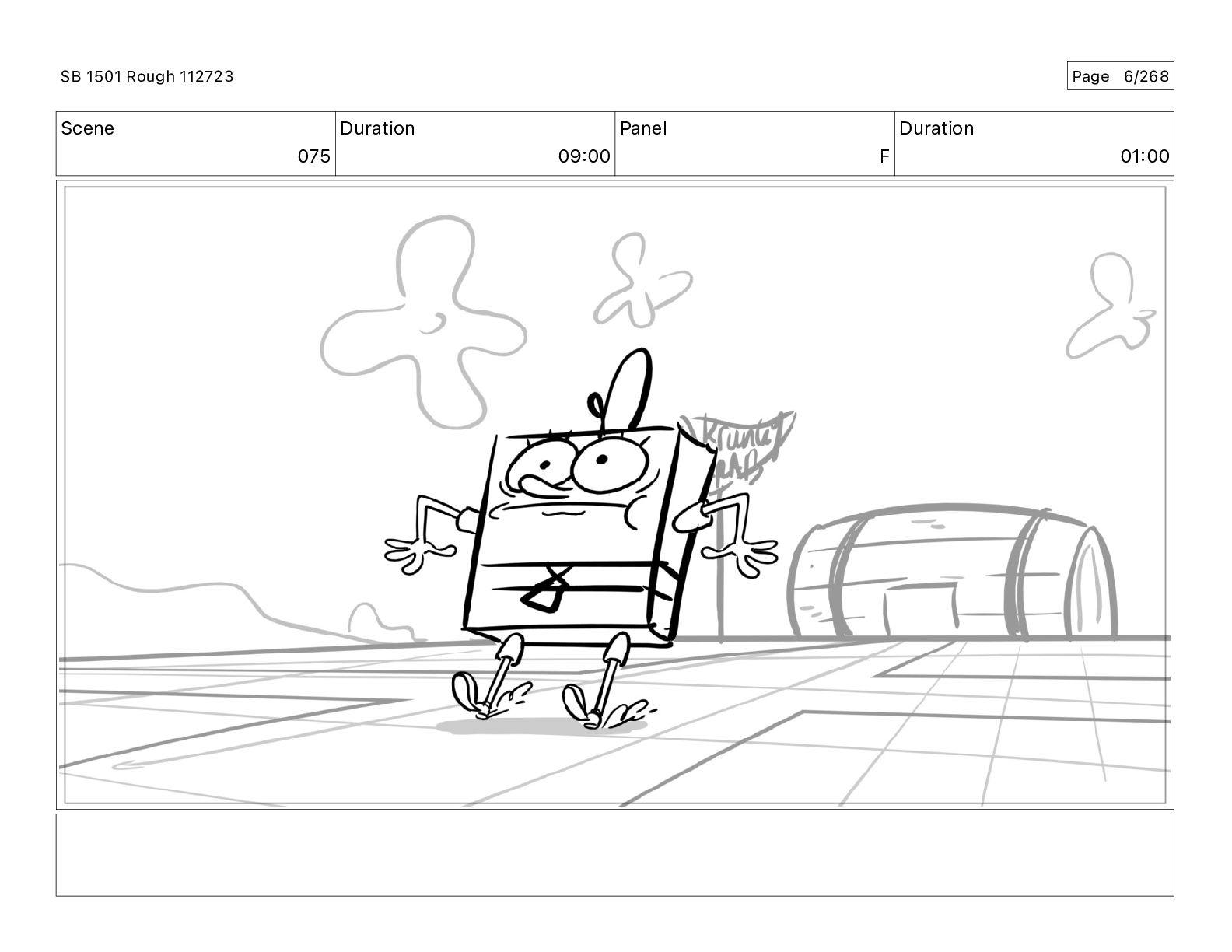Click the header text 'SB 1501 Rough 112723'
The width and height of the screenshot is (1232, 952).
[x=147, y=76]
